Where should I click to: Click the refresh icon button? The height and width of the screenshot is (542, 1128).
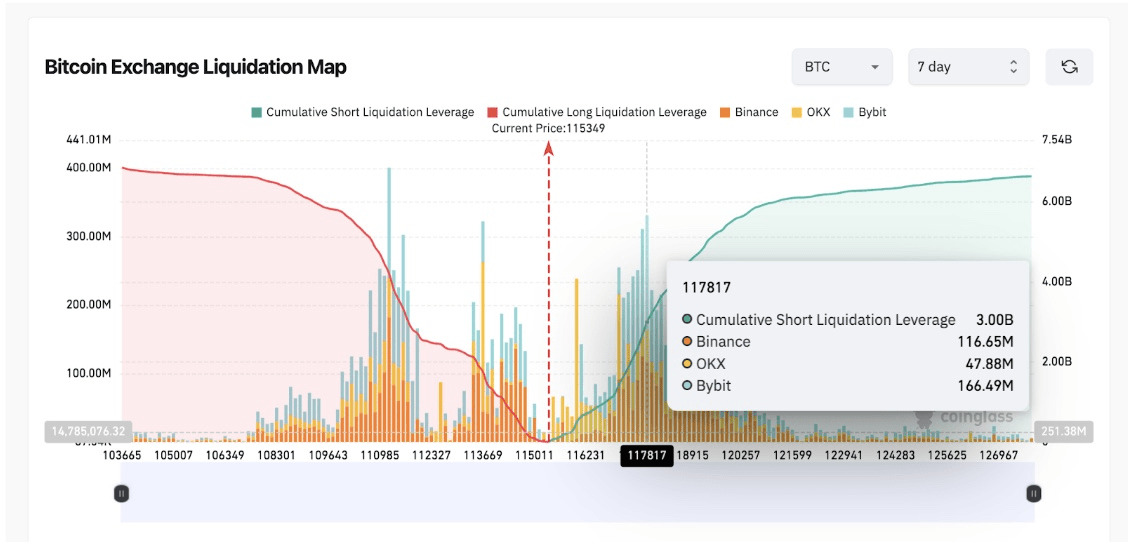(1069, 67)
